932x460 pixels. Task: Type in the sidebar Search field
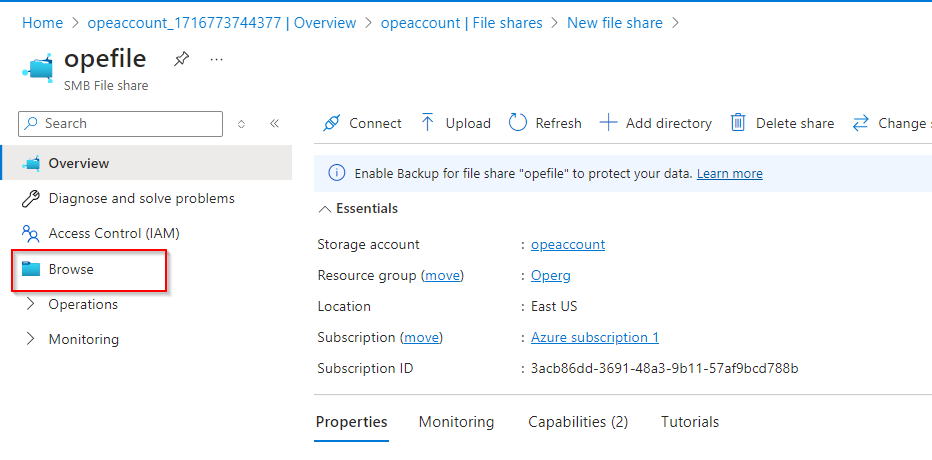(130, 123)
